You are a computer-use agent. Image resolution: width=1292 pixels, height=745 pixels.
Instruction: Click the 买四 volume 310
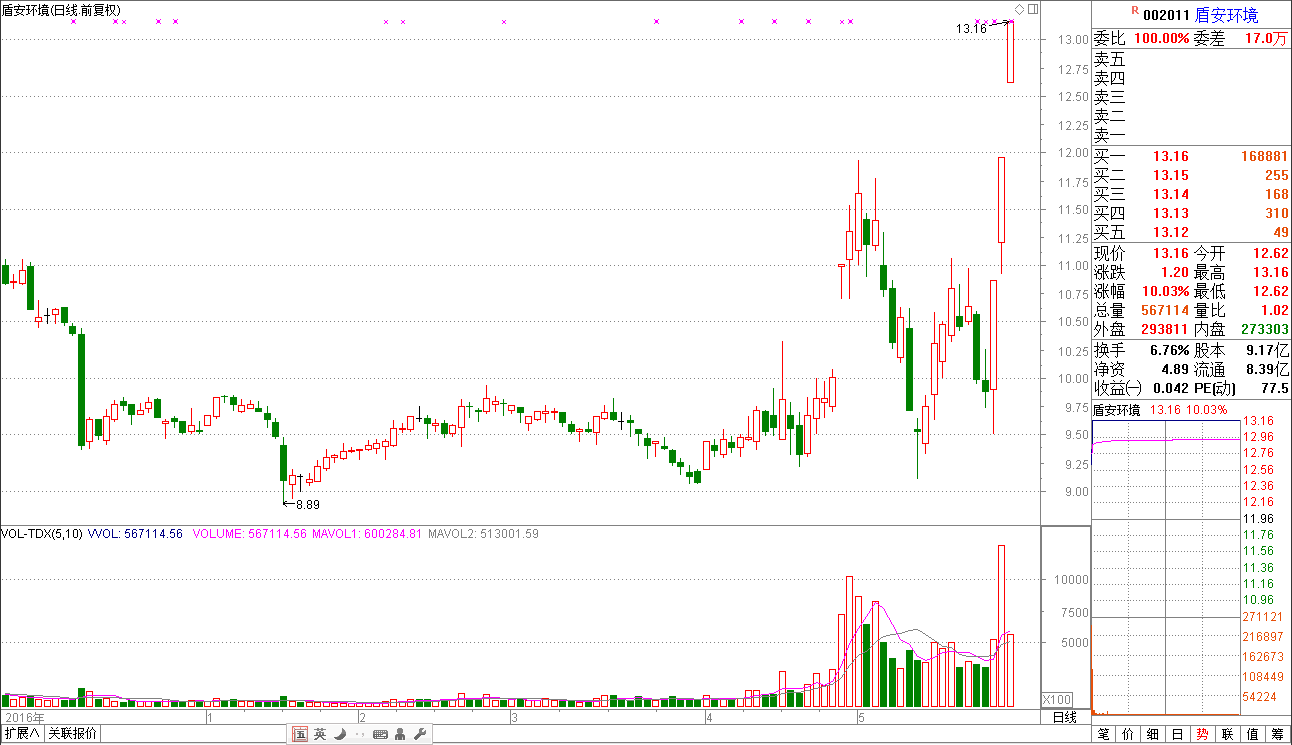[1276, 213]
